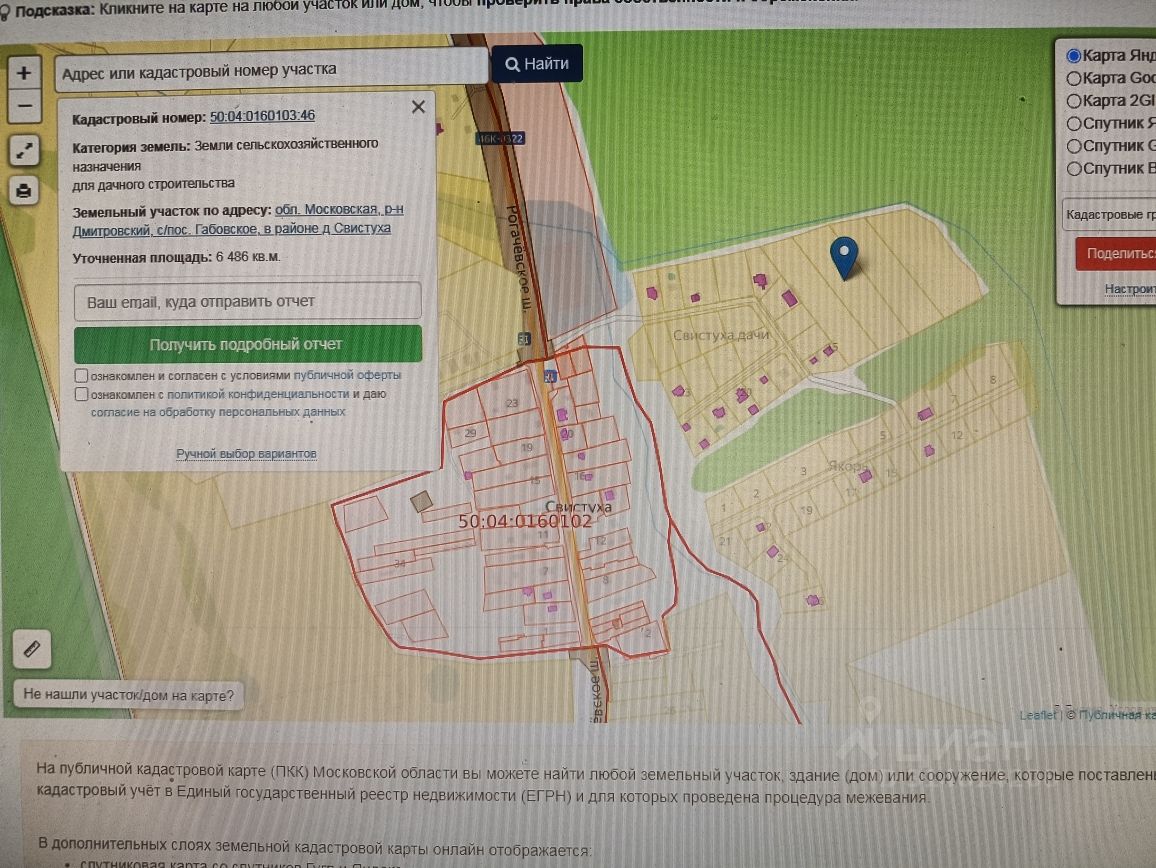Open the parcel address link
The height and width of the screenshot is (868, 1156).
pyautogui.click(x=238, y=219)
